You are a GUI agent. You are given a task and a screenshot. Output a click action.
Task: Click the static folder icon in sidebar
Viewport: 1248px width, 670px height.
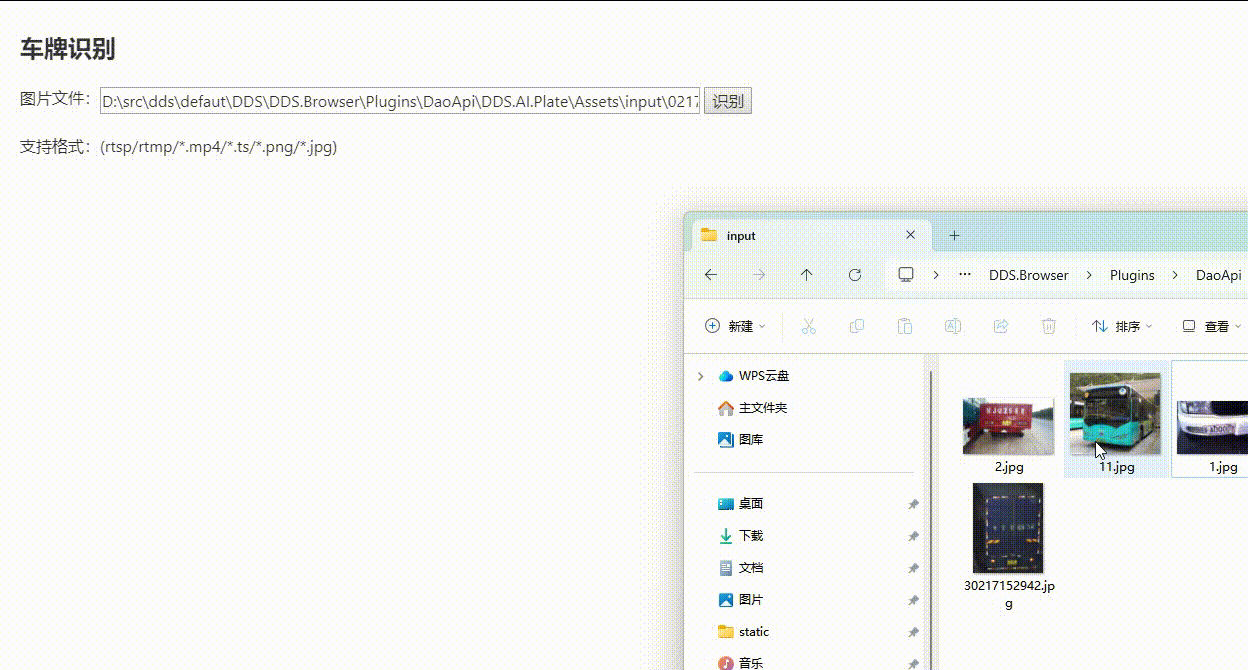726,632
